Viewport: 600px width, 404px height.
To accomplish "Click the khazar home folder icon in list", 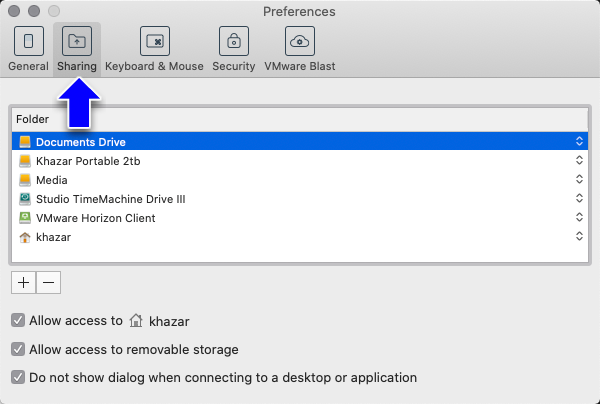I will [25, 237].
